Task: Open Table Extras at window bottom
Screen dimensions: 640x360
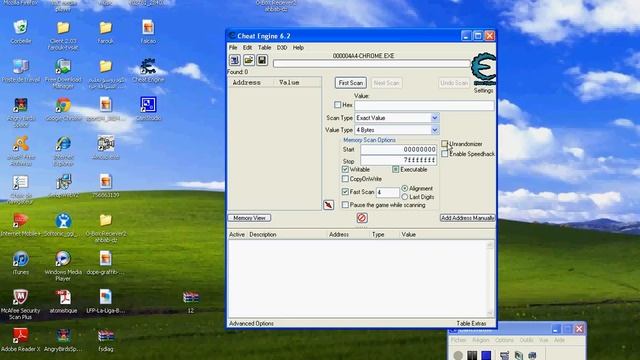Action: tap(471, 323)
